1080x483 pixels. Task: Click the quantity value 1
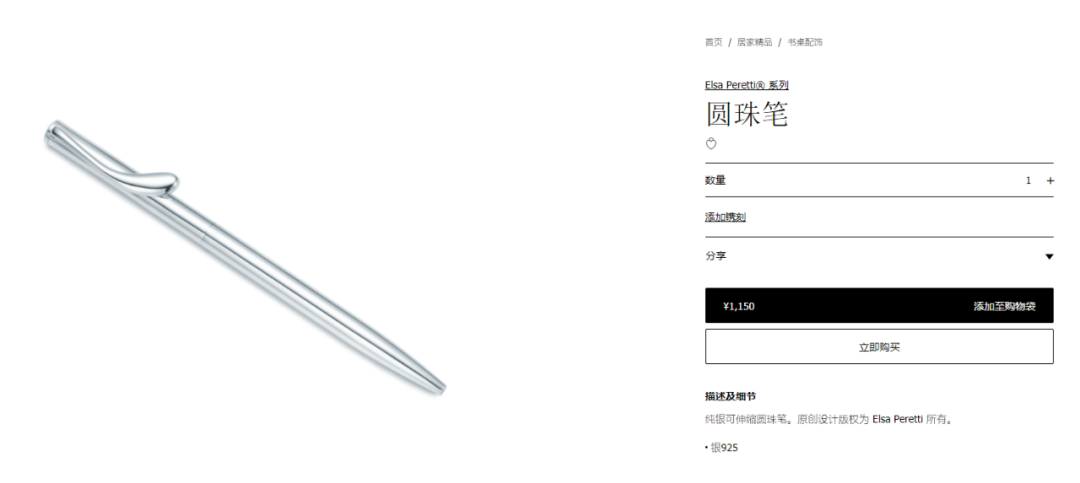[x=1028, y=181]
